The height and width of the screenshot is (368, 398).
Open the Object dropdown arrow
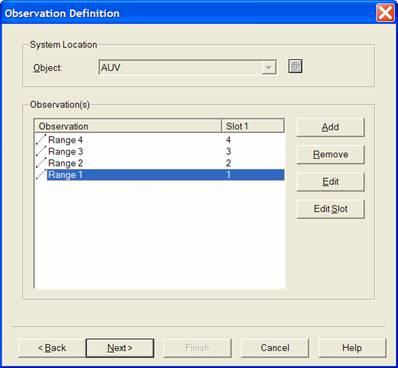[268, 68]
